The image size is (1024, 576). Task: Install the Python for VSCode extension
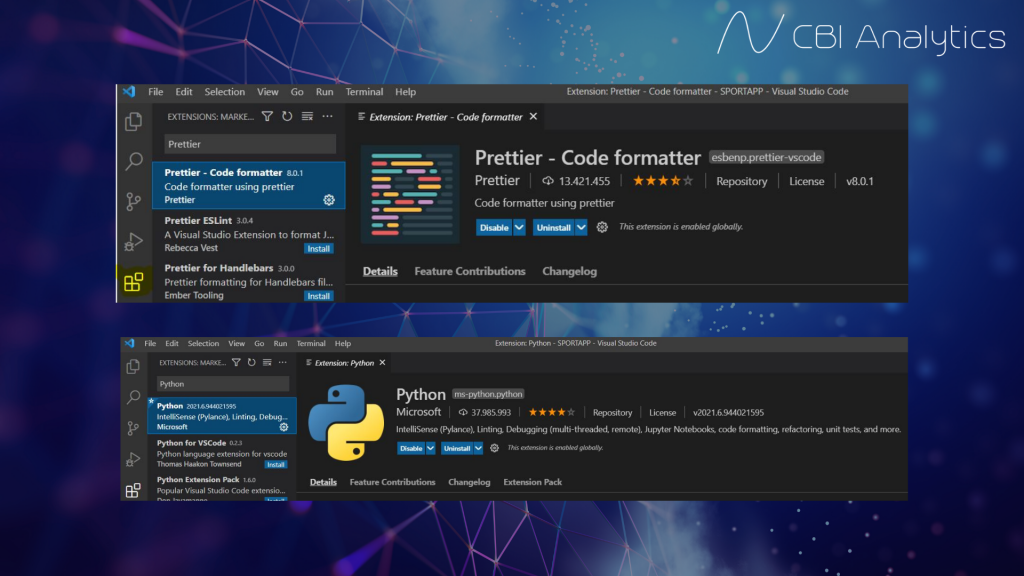point(276,464)
